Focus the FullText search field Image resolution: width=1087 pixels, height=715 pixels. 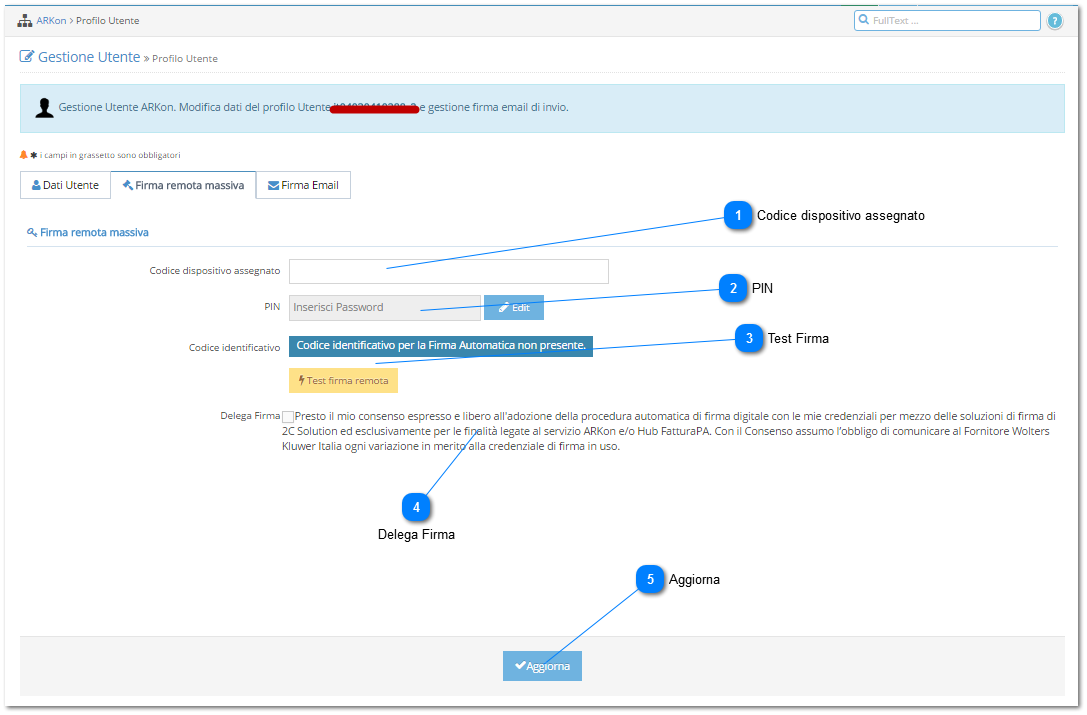tap(947, 21)
